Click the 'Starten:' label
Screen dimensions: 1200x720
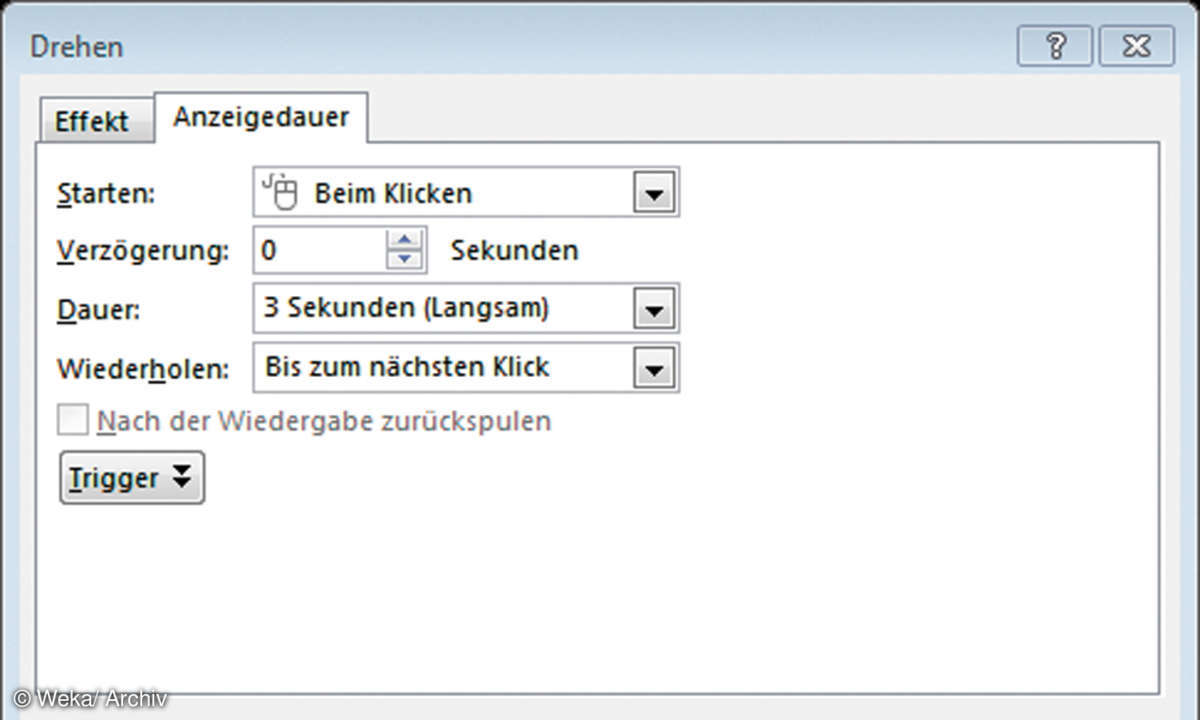[x=107, y=193]
